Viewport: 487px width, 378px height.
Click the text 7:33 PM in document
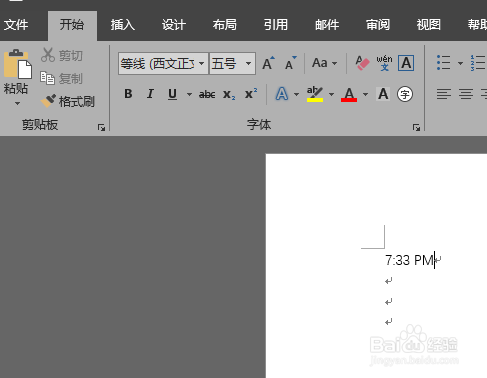tap(409, 260)
